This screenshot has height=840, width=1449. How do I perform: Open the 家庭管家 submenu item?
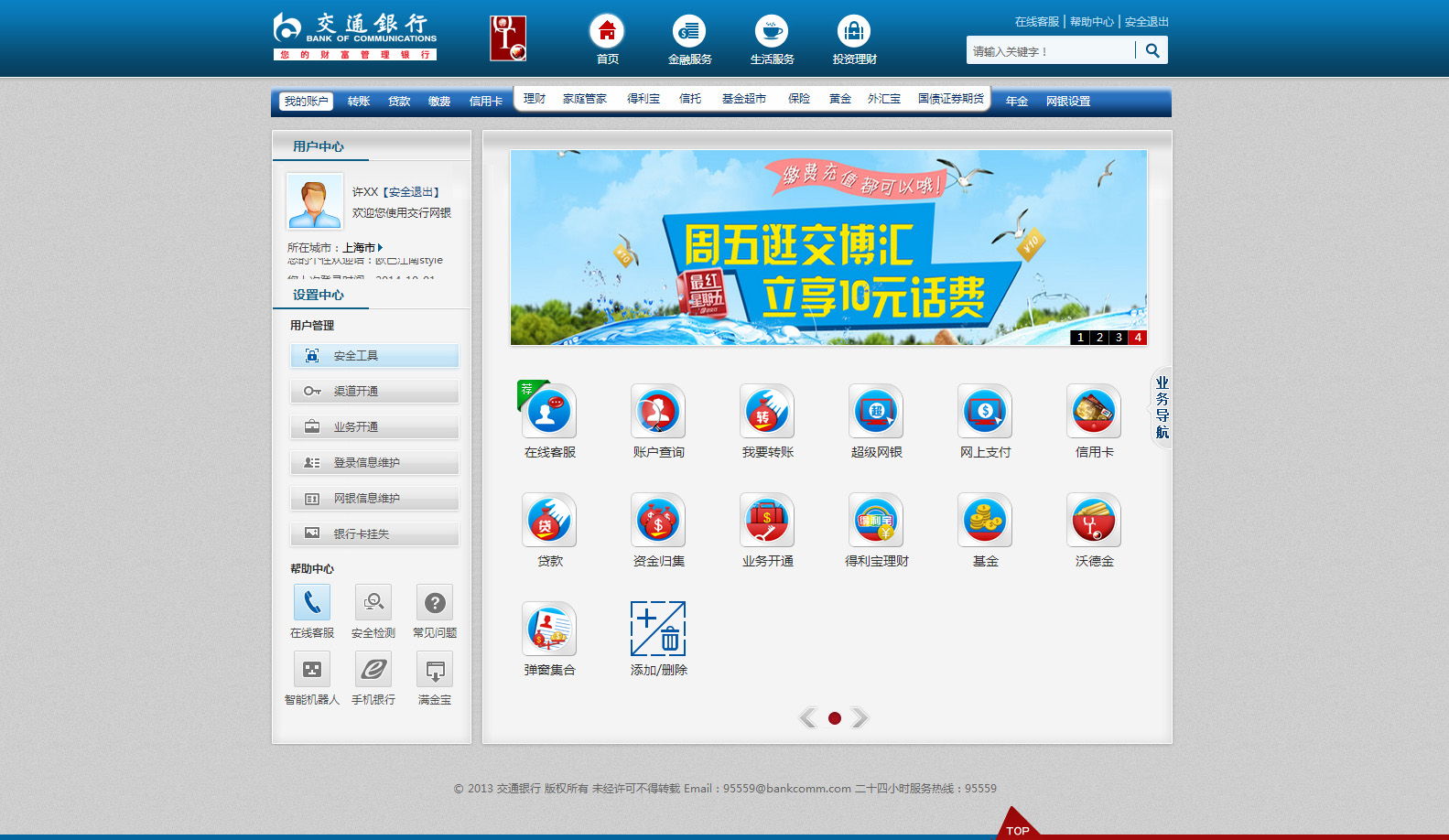[585, 99]
